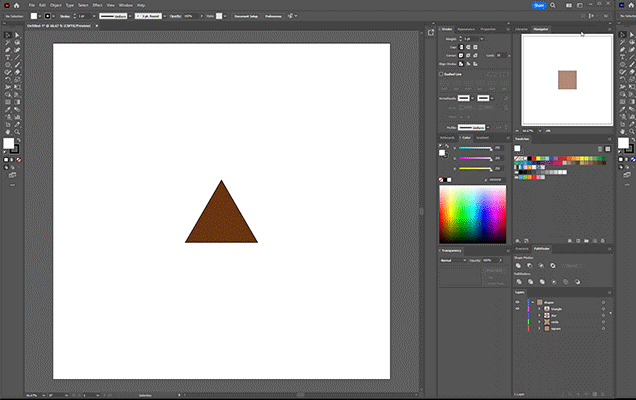Viewport: 636px width, 400px height.
Task: Enable the Dashed Line checkbox
Action: (443, 74)
